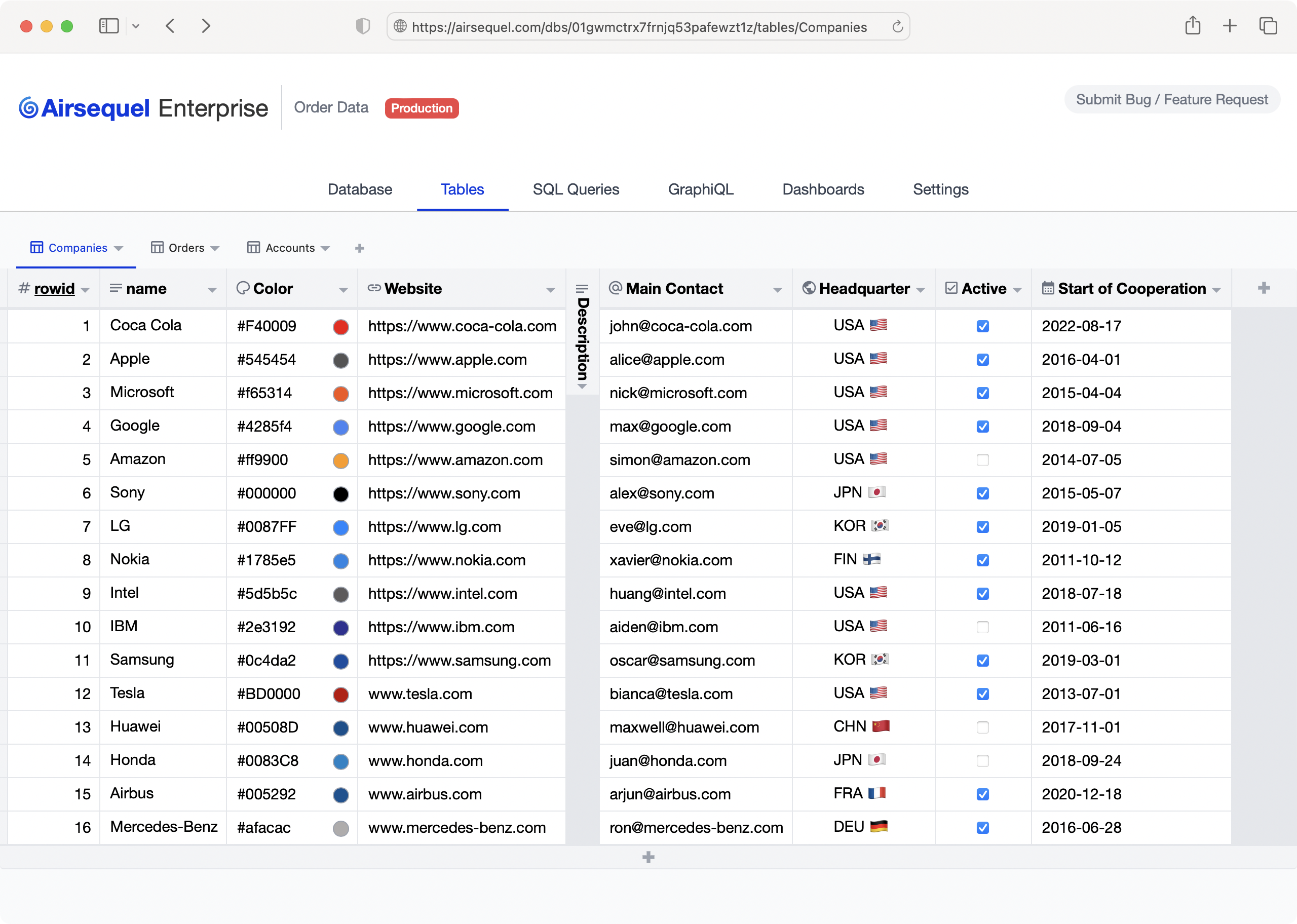The height and width of the screenshot is (924, 1297).
Task: Open the Companies table dropdown arrow
Action: [119, 249]
